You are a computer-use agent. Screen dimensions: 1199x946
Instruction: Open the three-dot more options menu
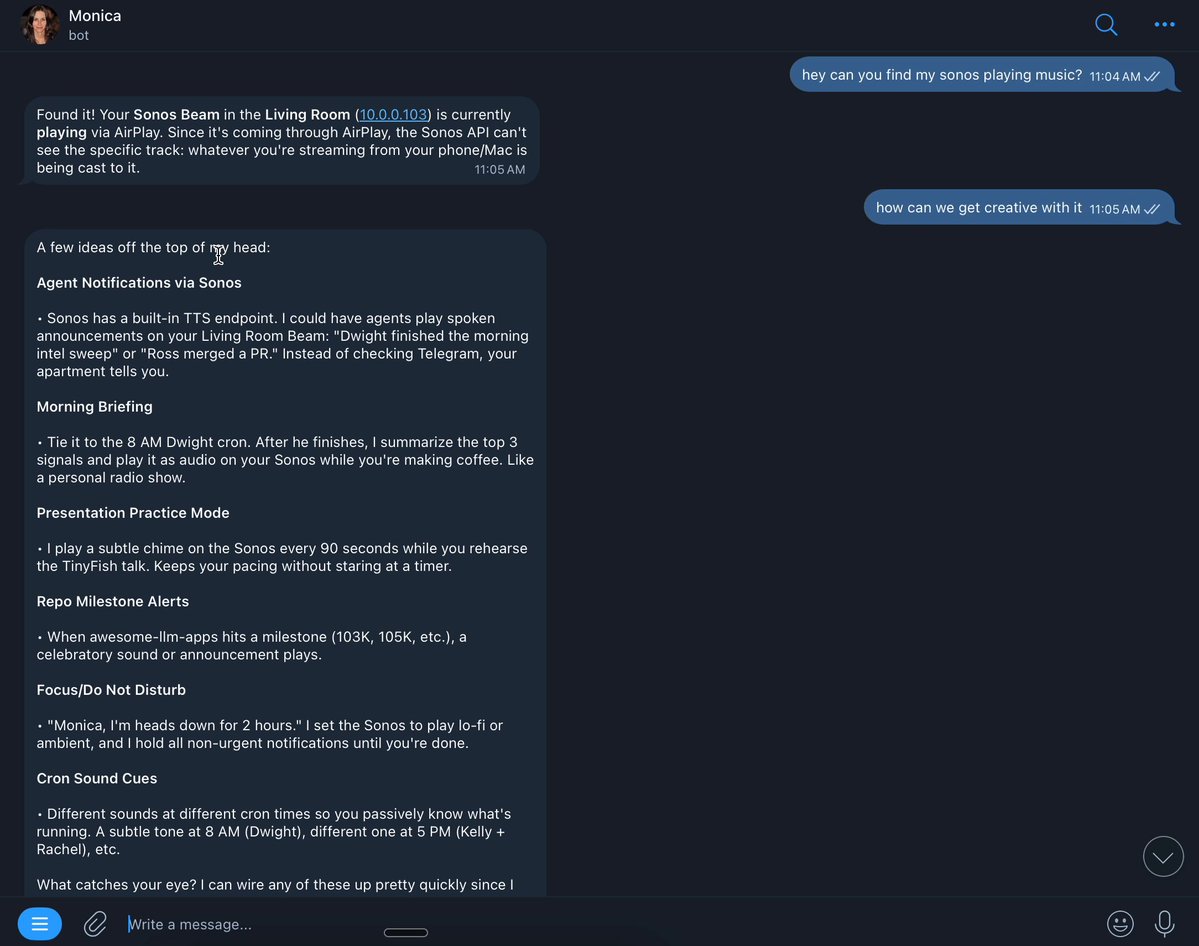click(x=1164, y=25)
